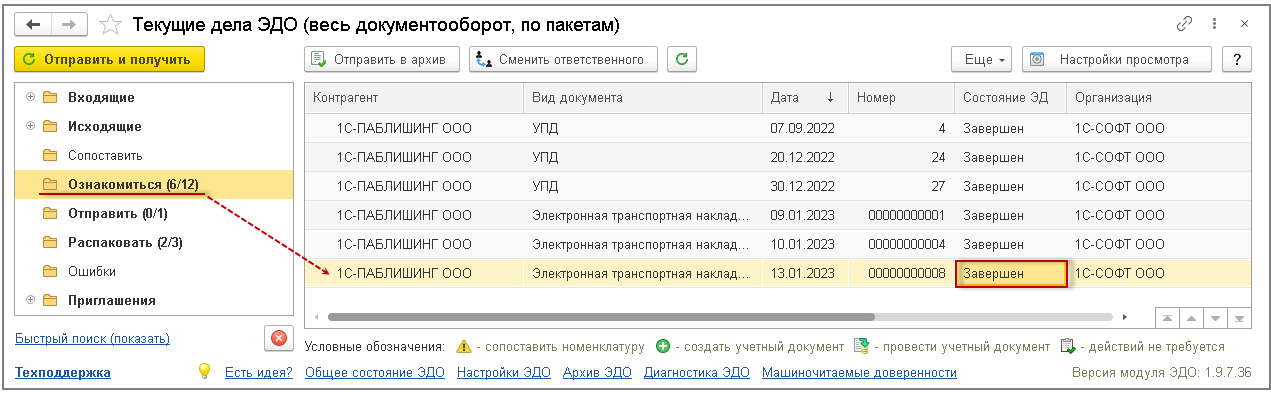Copy link using the chain icon
Viewport: 1271px width, 394px height.
click(x=1185, y=23)
